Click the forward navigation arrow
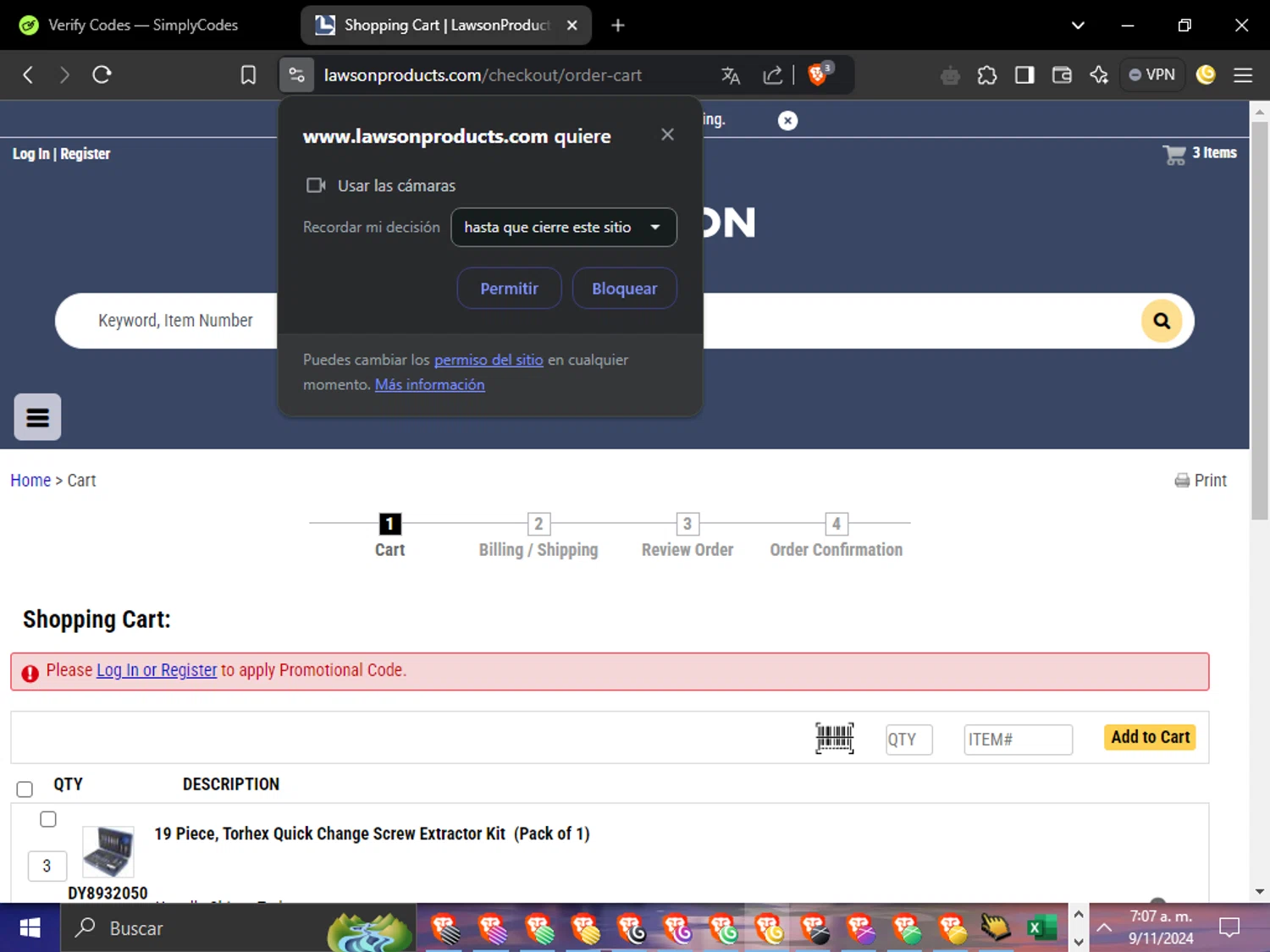 coord(64,74)
